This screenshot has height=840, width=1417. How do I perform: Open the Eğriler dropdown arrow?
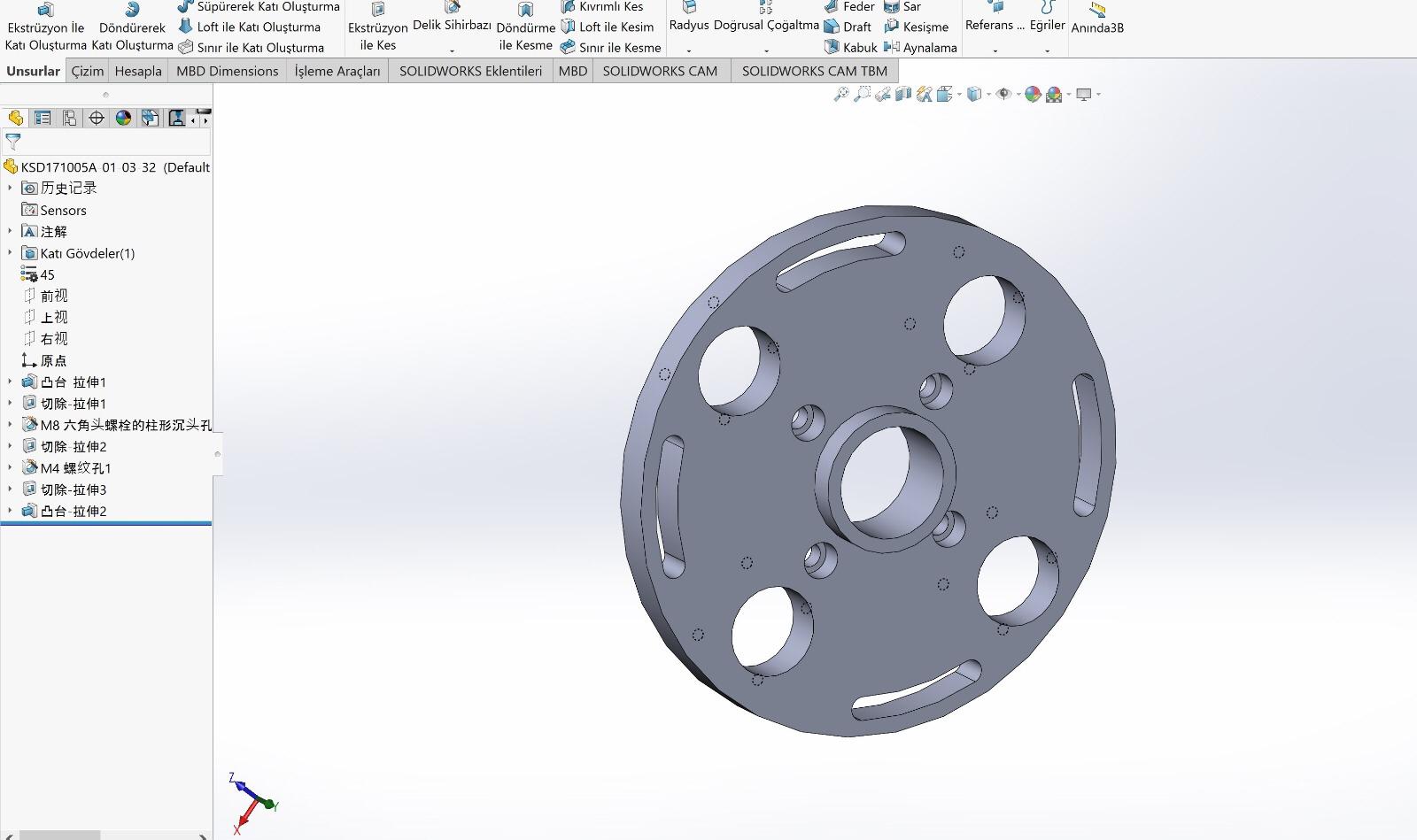click(1047, 50)
